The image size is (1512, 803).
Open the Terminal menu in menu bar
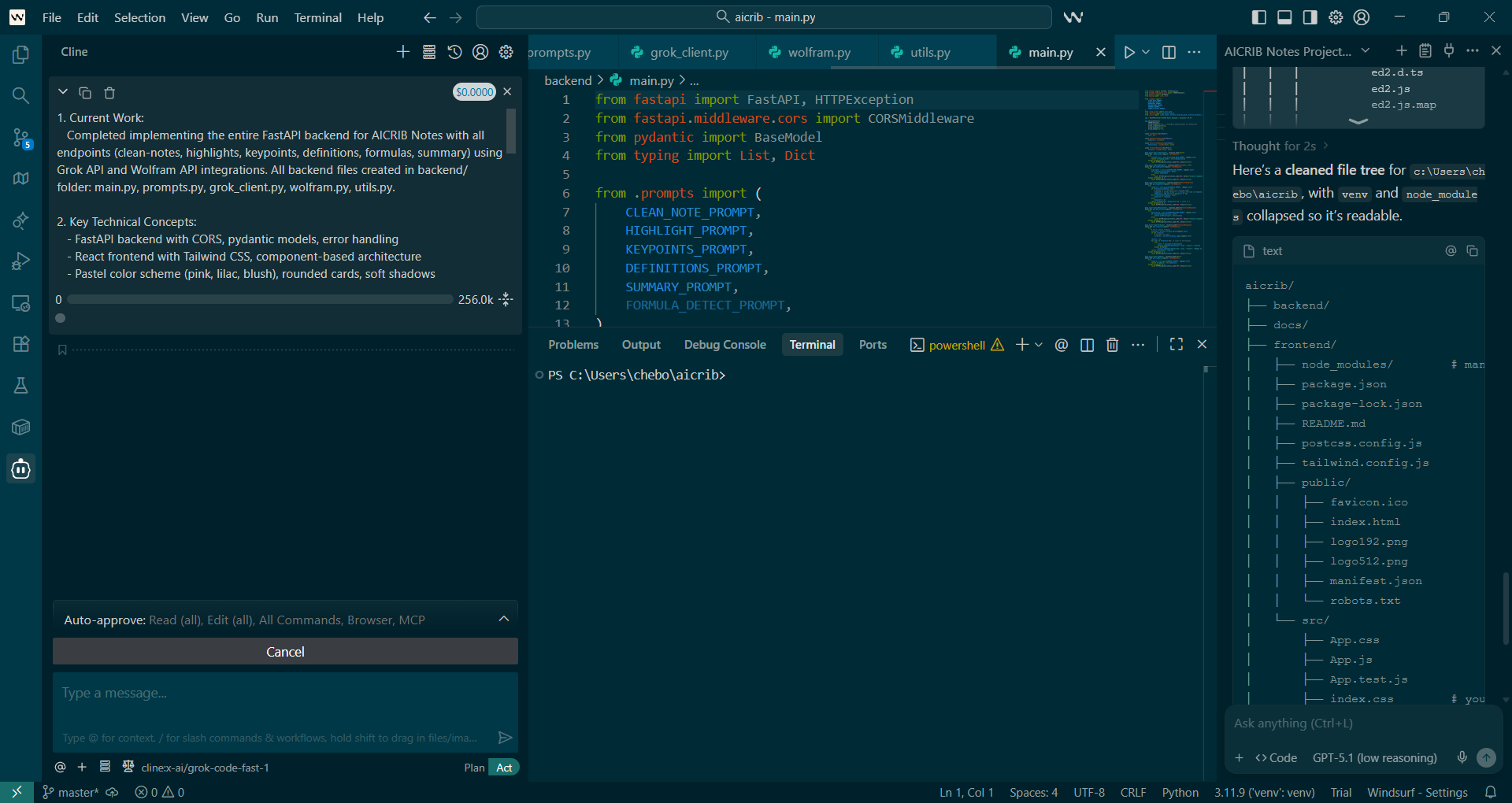(x=317, y=17)
